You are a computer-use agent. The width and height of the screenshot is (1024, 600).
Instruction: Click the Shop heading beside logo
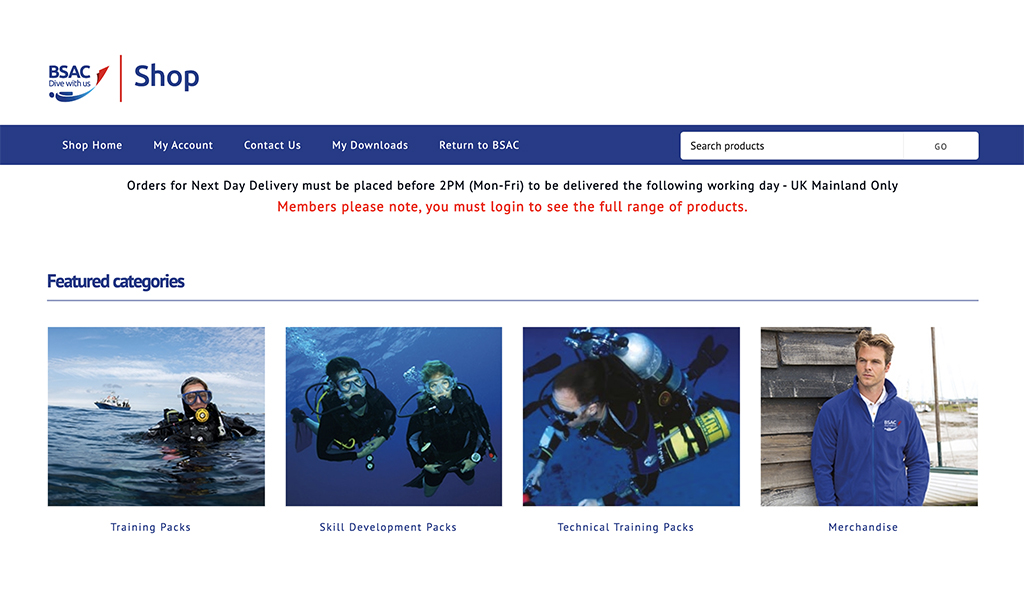pos(167,76)
